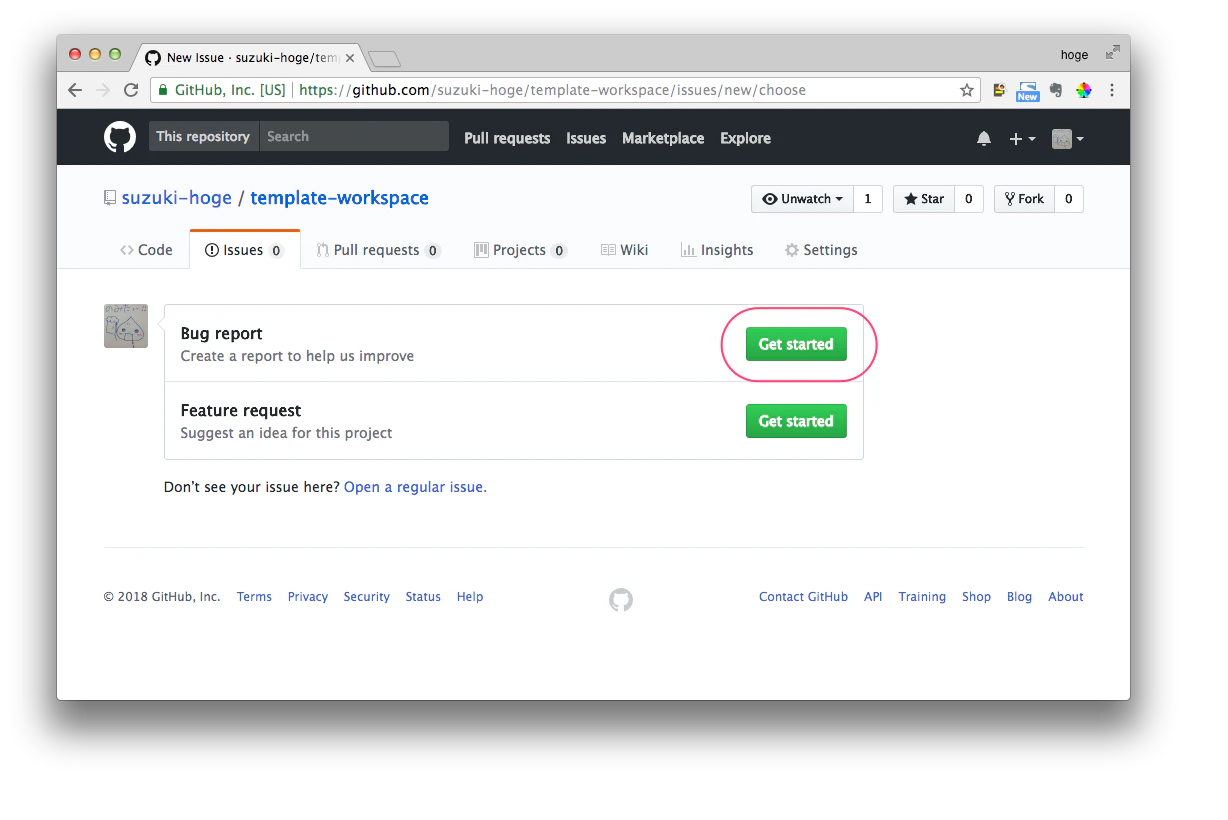Open the API footer link

(873, 597)
